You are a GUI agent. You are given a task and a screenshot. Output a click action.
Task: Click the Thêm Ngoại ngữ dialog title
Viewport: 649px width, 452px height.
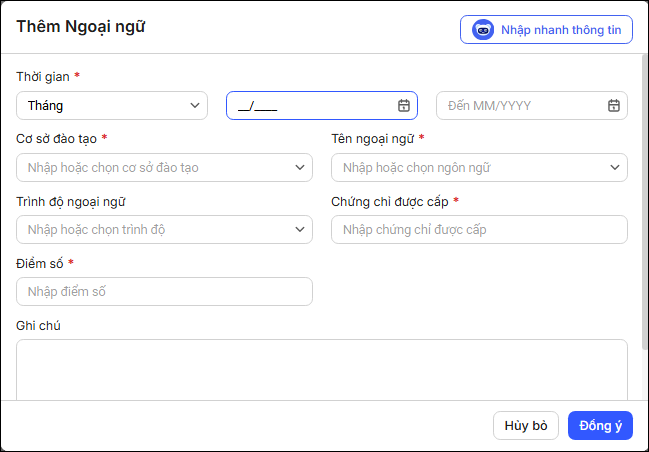[x=81, y=26]
